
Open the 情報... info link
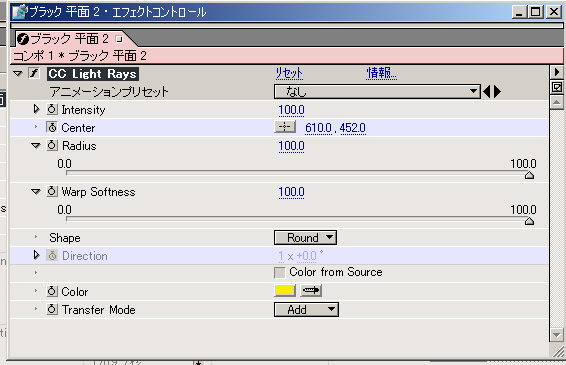pos(381,73)
